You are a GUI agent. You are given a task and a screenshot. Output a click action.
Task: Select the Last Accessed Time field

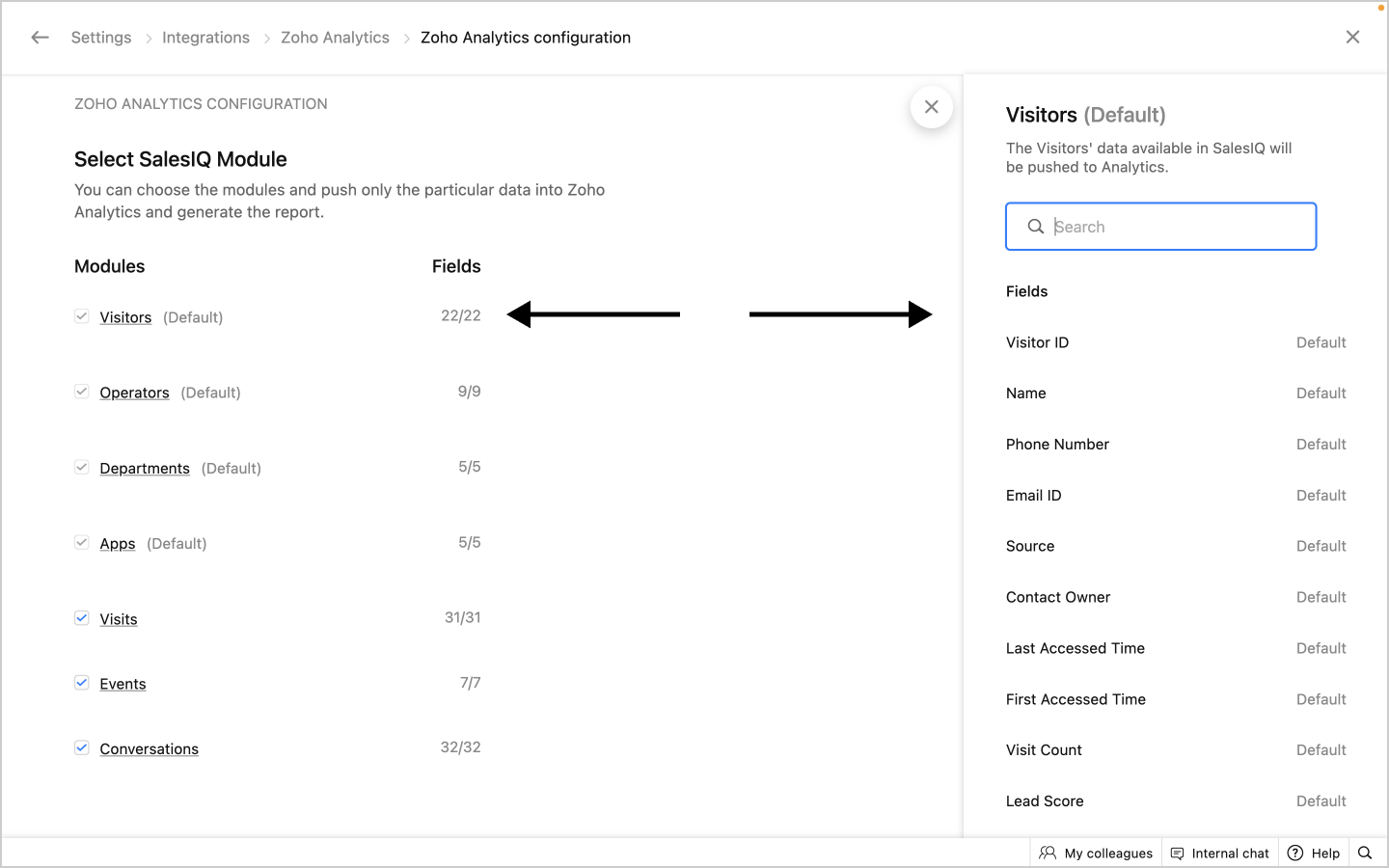point(1176,648)
